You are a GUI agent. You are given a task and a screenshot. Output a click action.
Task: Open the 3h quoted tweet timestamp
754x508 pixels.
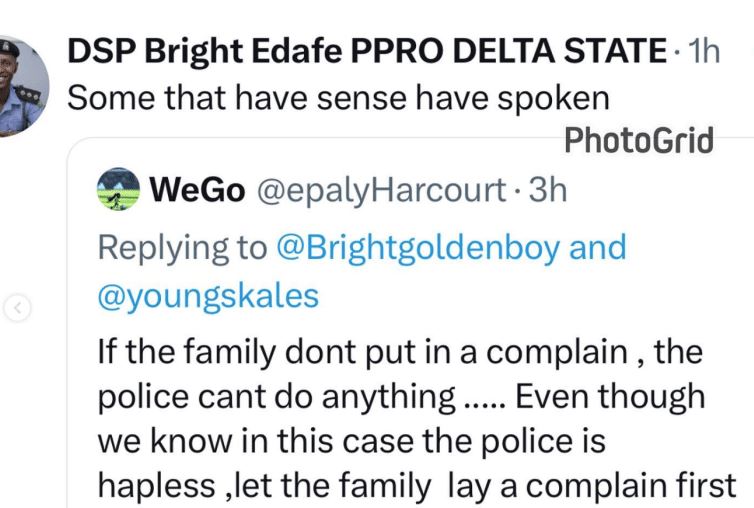click(546, 189)
